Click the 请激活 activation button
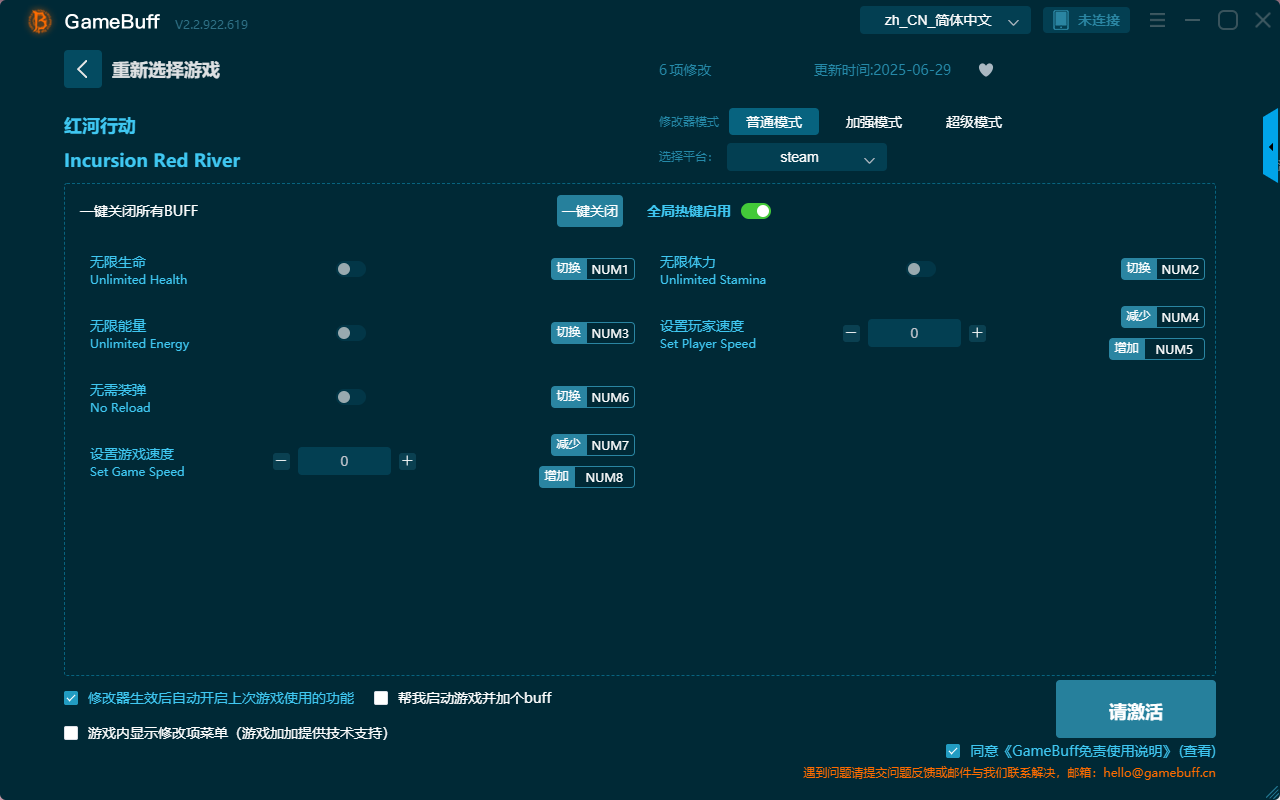 (1135, 709)
